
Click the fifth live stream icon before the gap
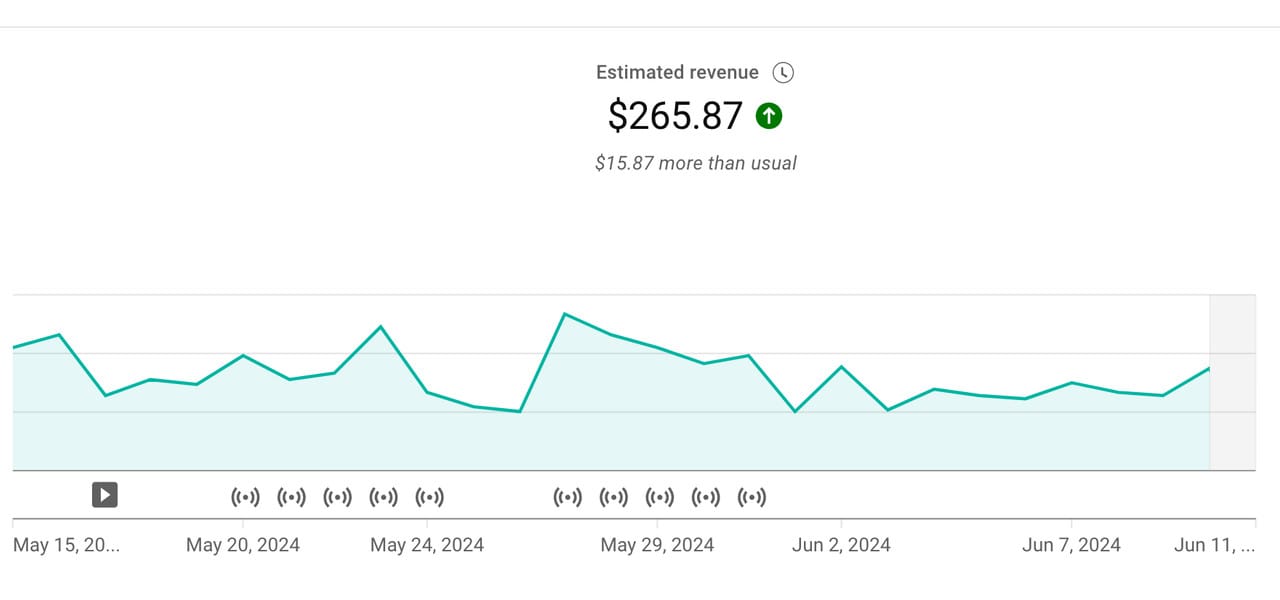[429, 497]
